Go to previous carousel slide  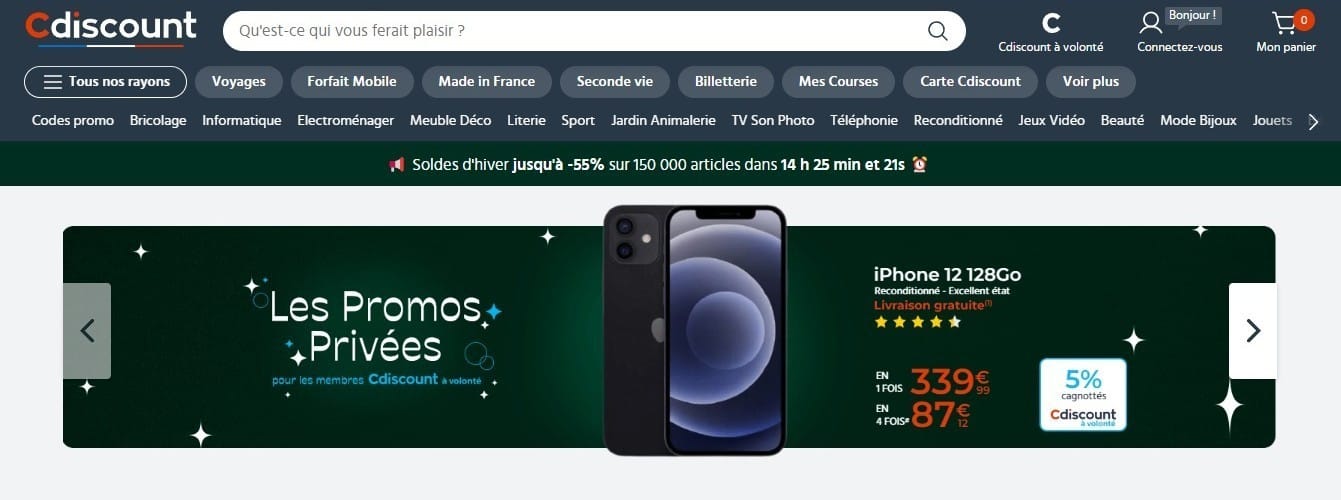tap(87, 331)
